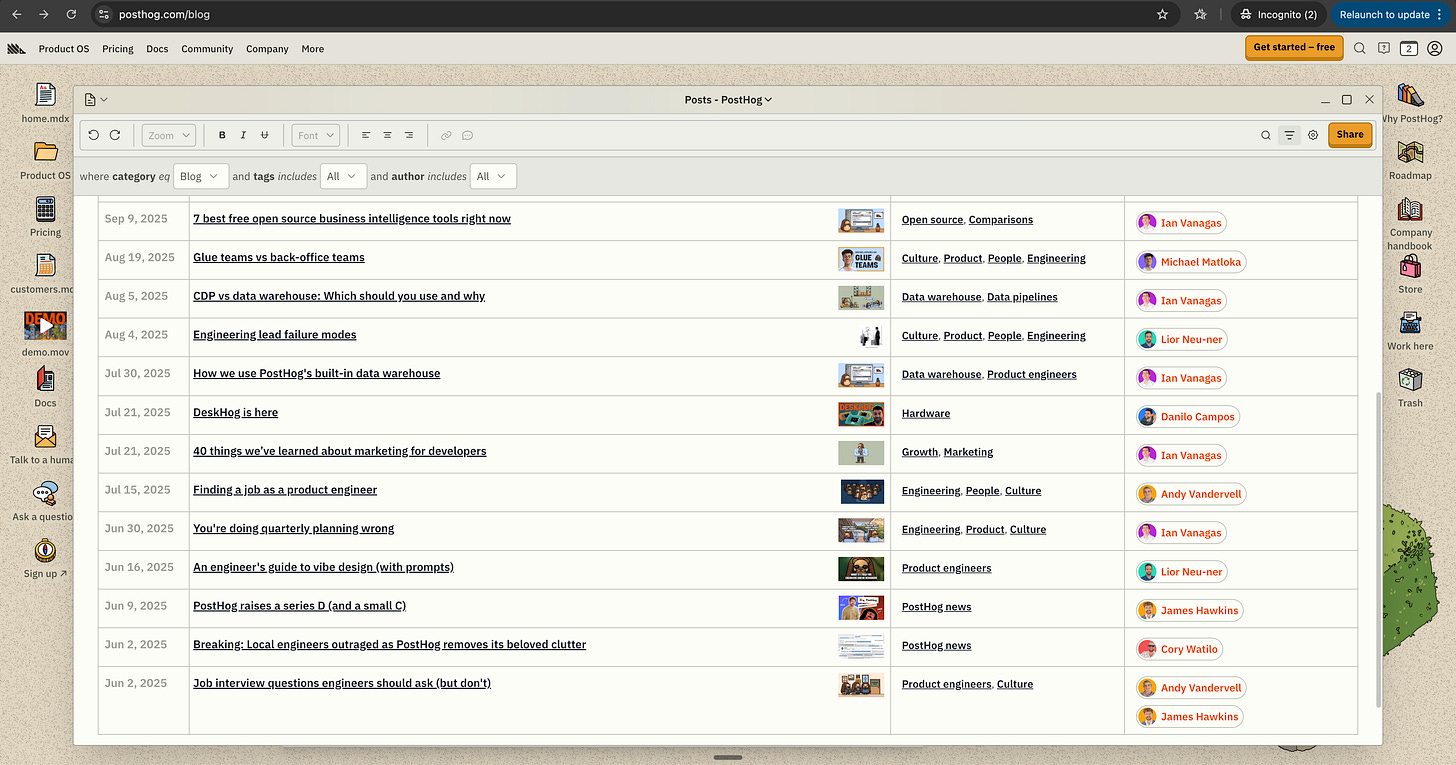Open the Why PostHog? desktop icon

coord(1411,103)
